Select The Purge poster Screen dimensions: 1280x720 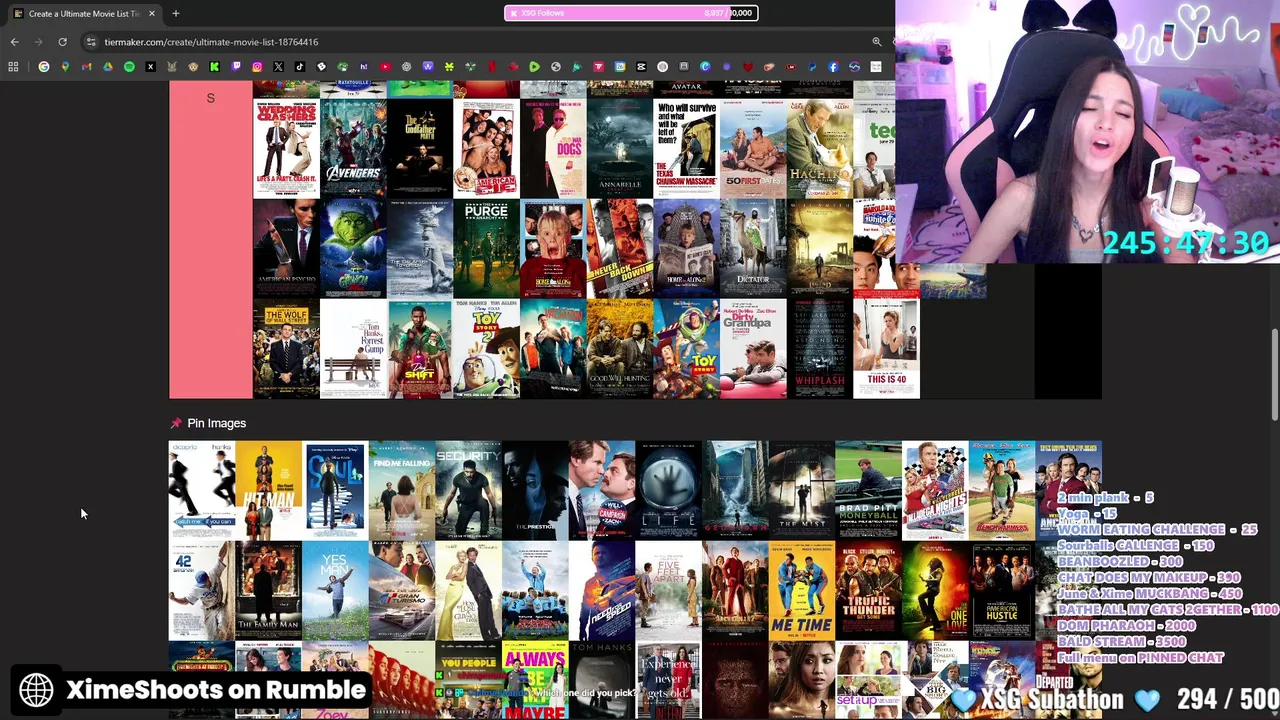pyautogui.click(x=486, y=248)
